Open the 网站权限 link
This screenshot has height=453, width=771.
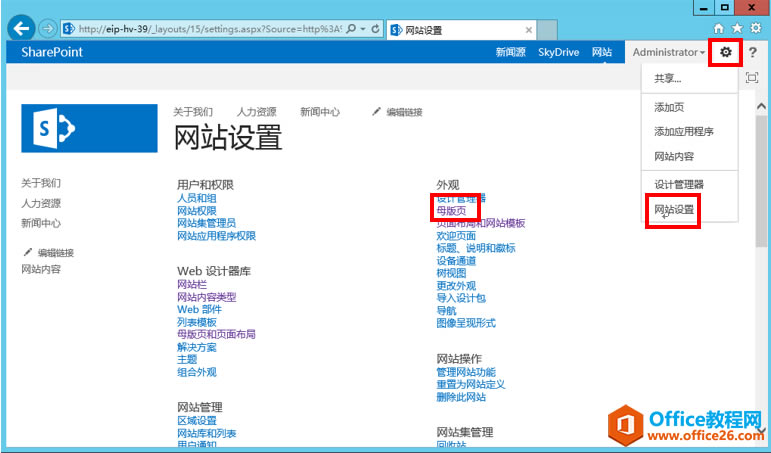coord(197,211)
